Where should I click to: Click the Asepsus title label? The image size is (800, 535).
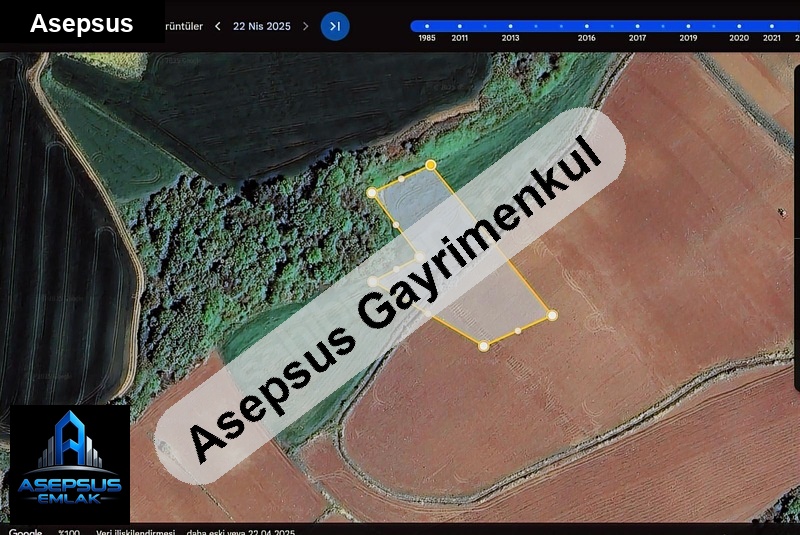click(81, 24)
